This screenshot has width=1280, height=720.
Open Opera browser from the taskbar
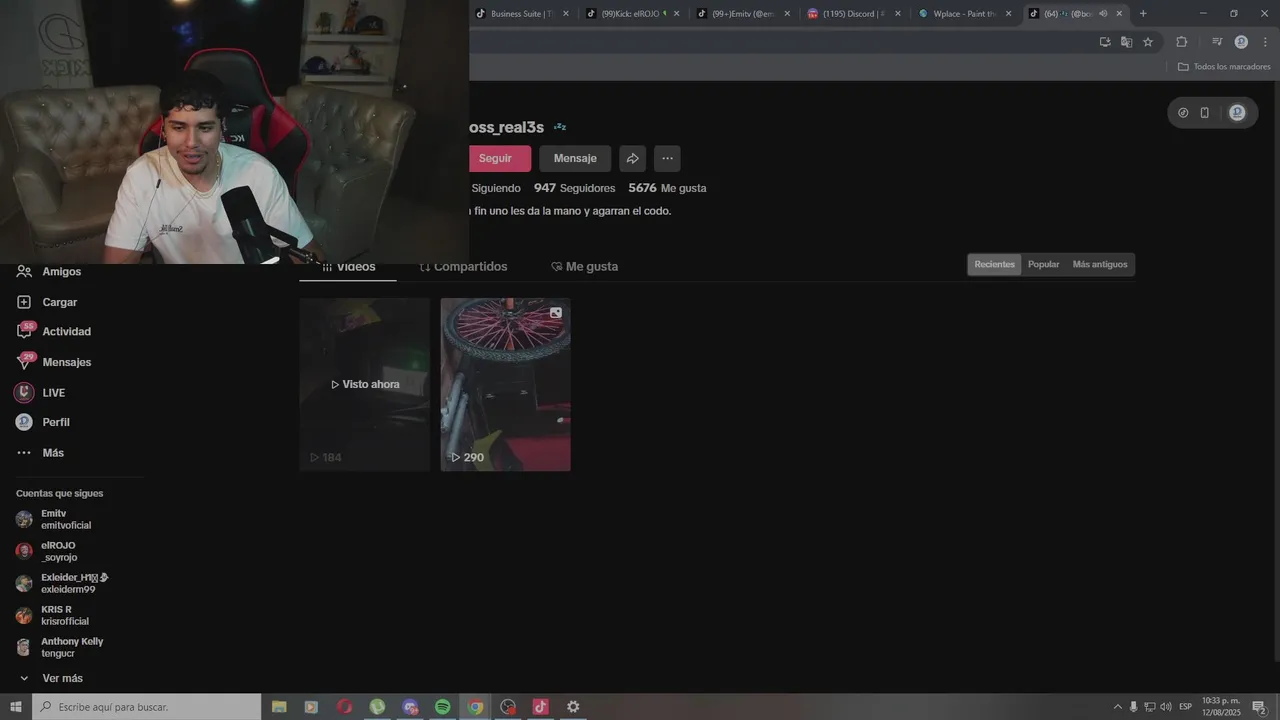345,707
